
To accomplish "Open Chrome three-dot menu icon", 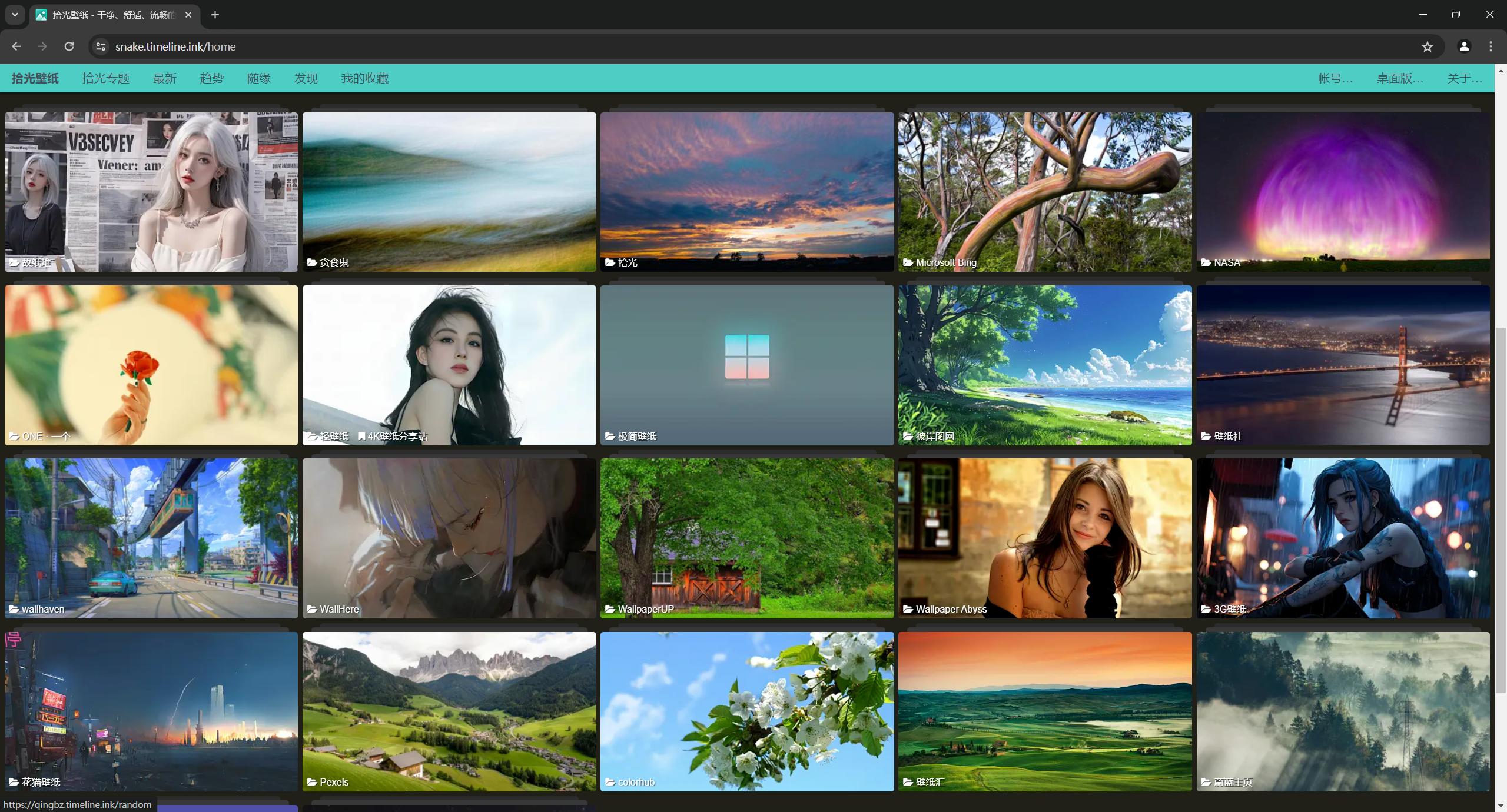I will [1491, 46].
